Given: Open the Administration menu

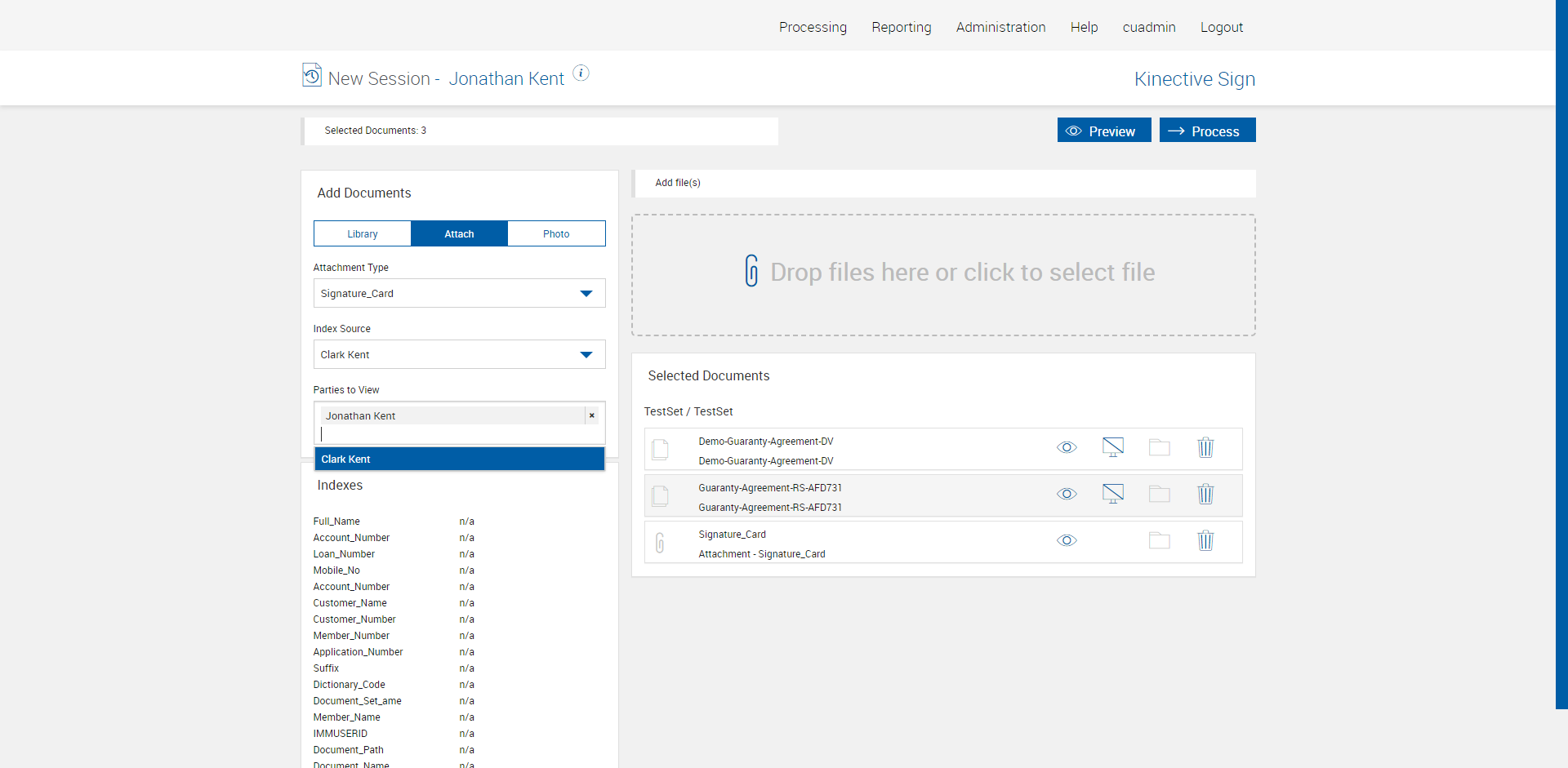Looking at the screenshot, I should (x=1000, y=27).
